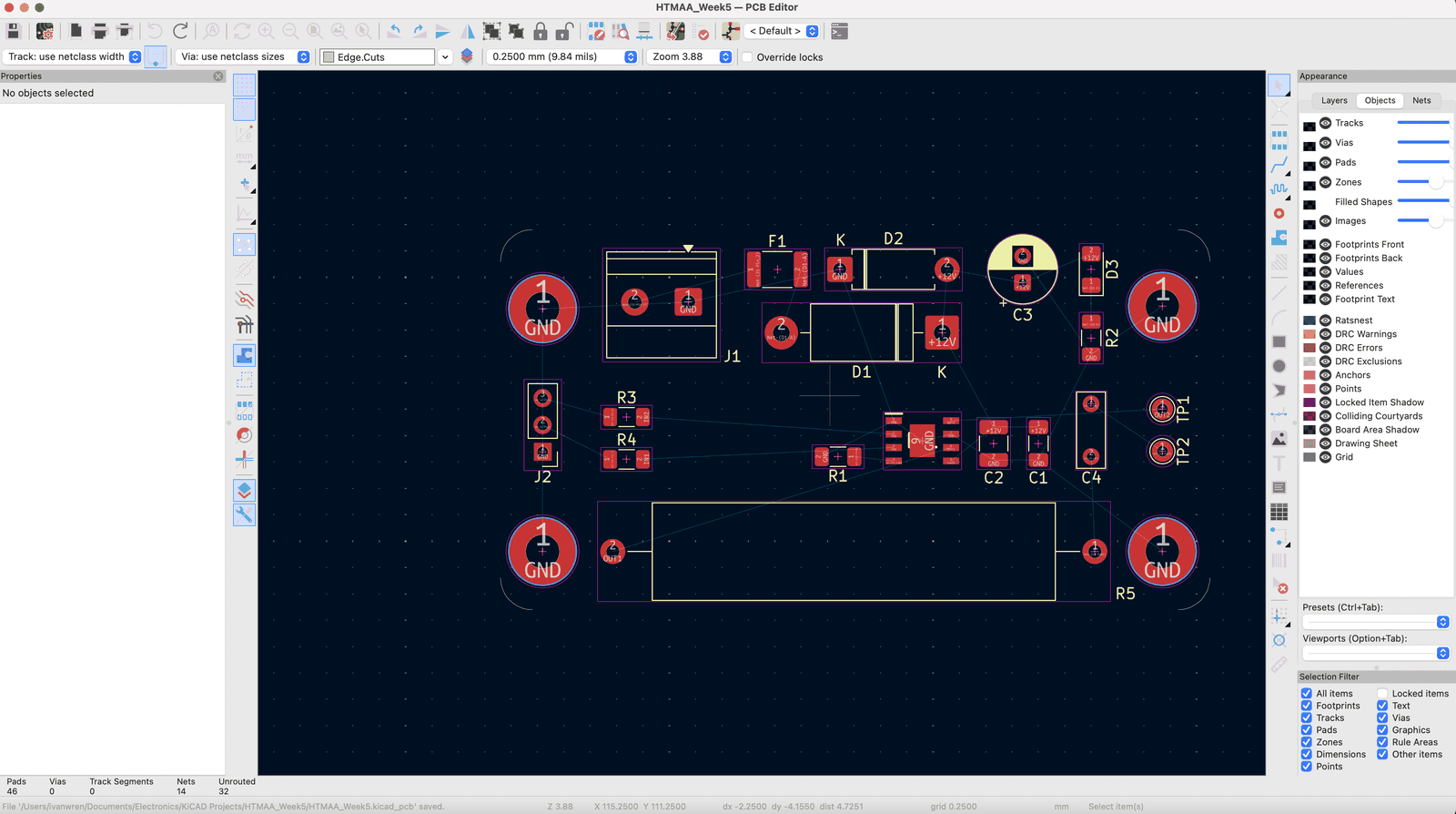The image size is (1456, 814).
Task: Switch to the Layers tab
Action: (1334, 101)
